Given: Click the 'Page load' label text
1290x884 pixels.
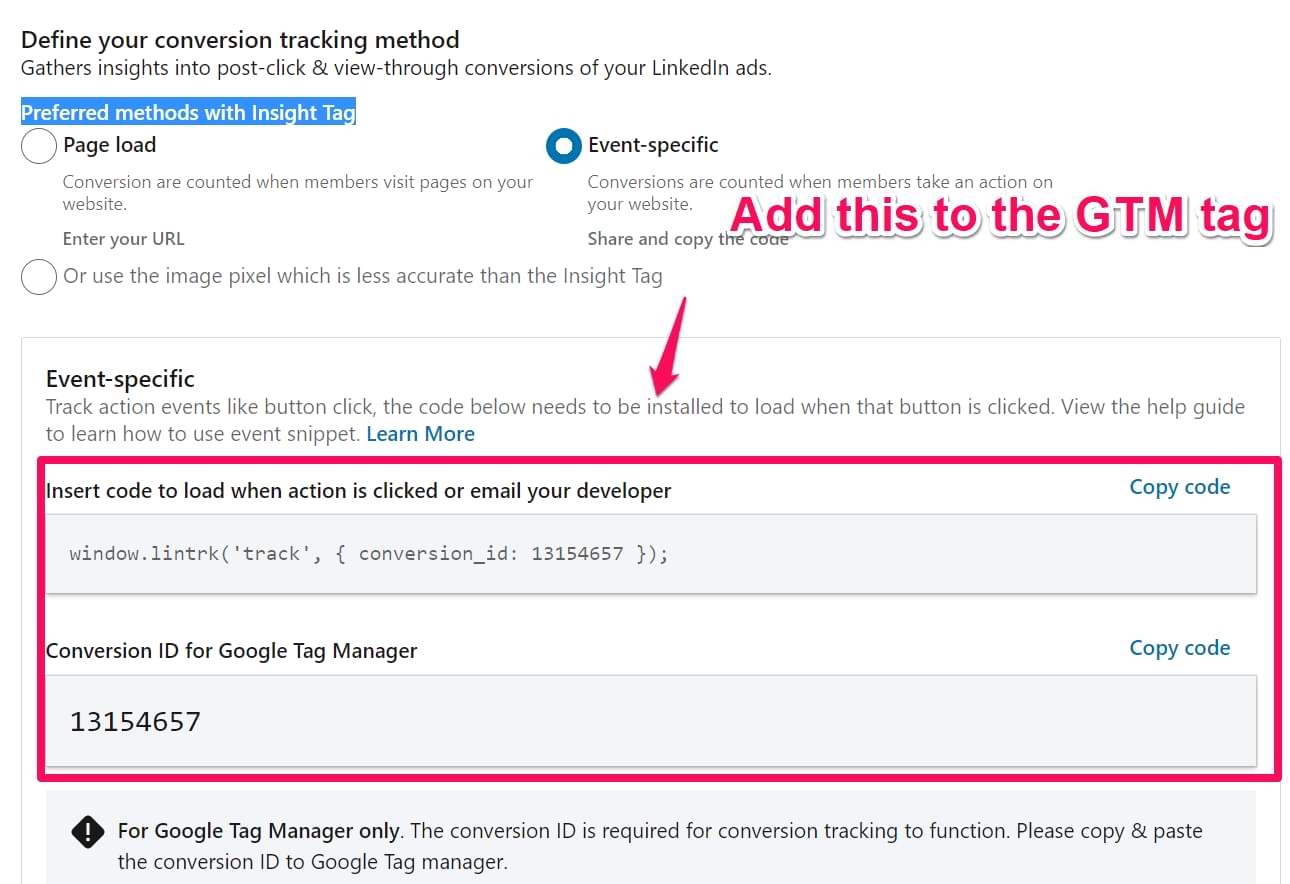Looking at the screenshot, I should (x=109, y=145).
